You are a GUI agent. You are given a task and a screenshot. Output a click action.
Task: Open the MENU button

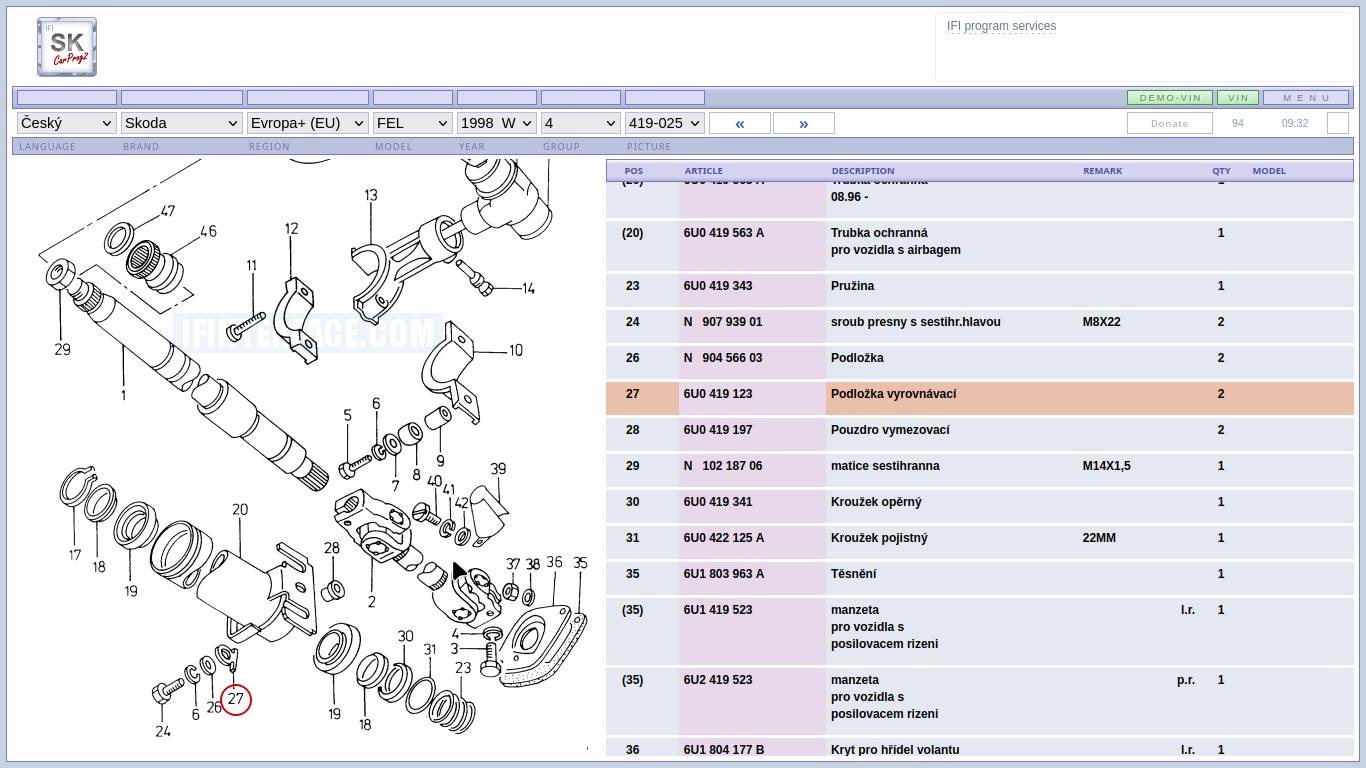[x=1306, y=98]
